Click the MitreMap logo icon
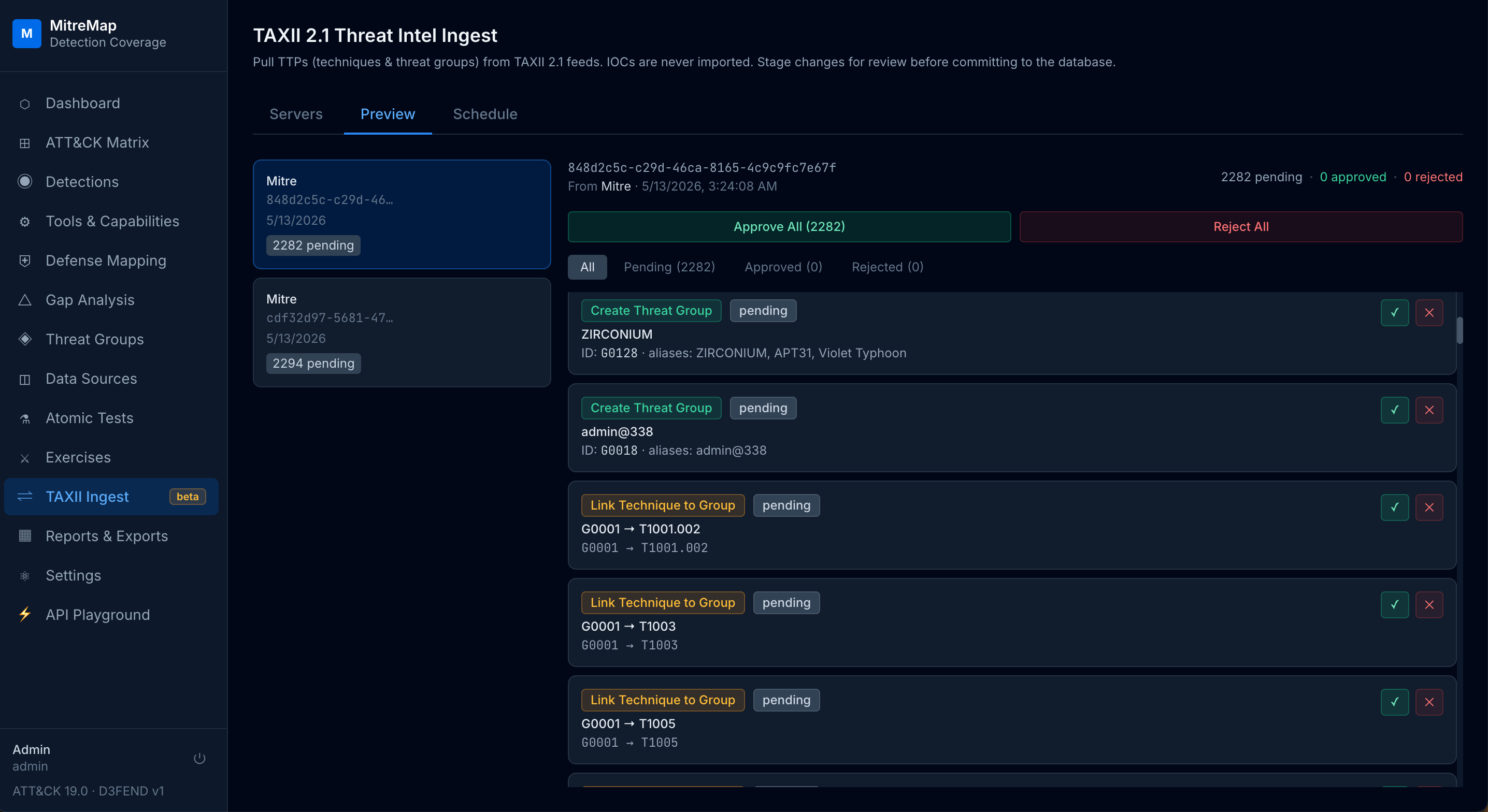 [26, 34]
